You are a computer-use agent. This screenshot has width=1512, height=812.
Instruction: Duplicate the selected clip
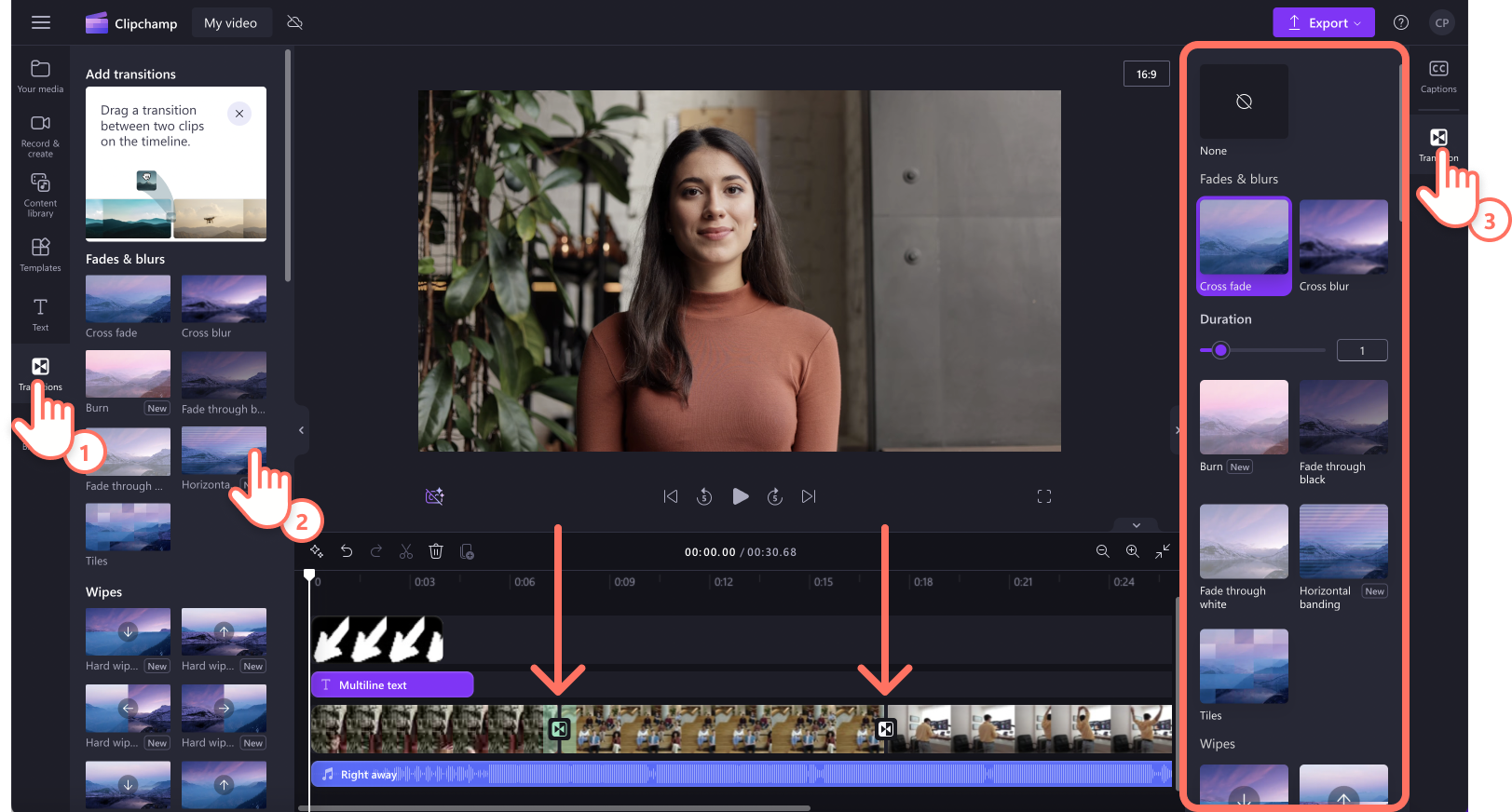pos(467,551)
